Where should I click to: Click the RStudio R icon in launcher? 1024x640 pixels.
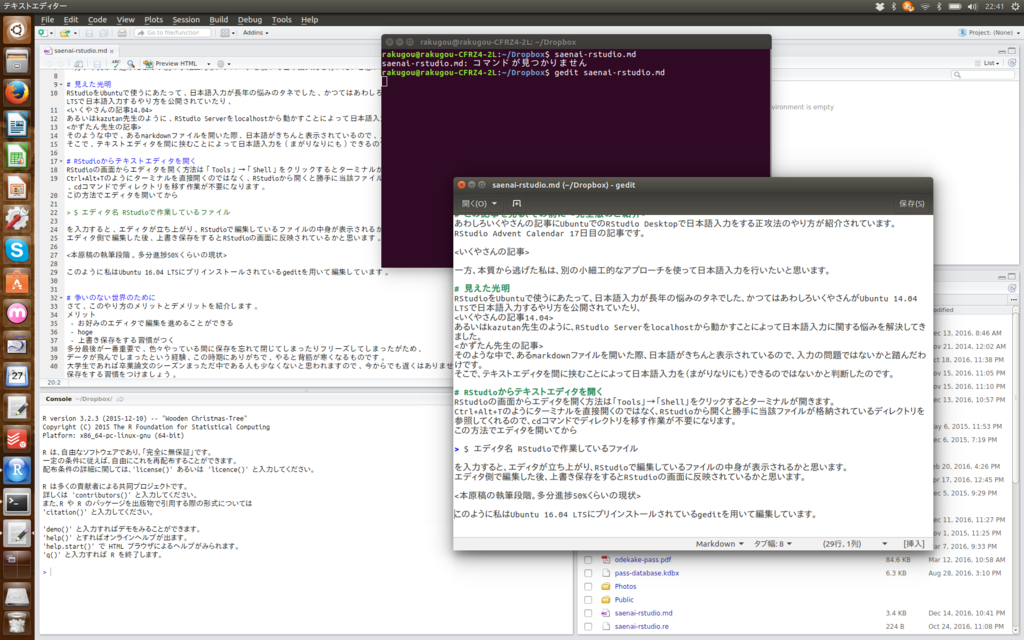17,470
